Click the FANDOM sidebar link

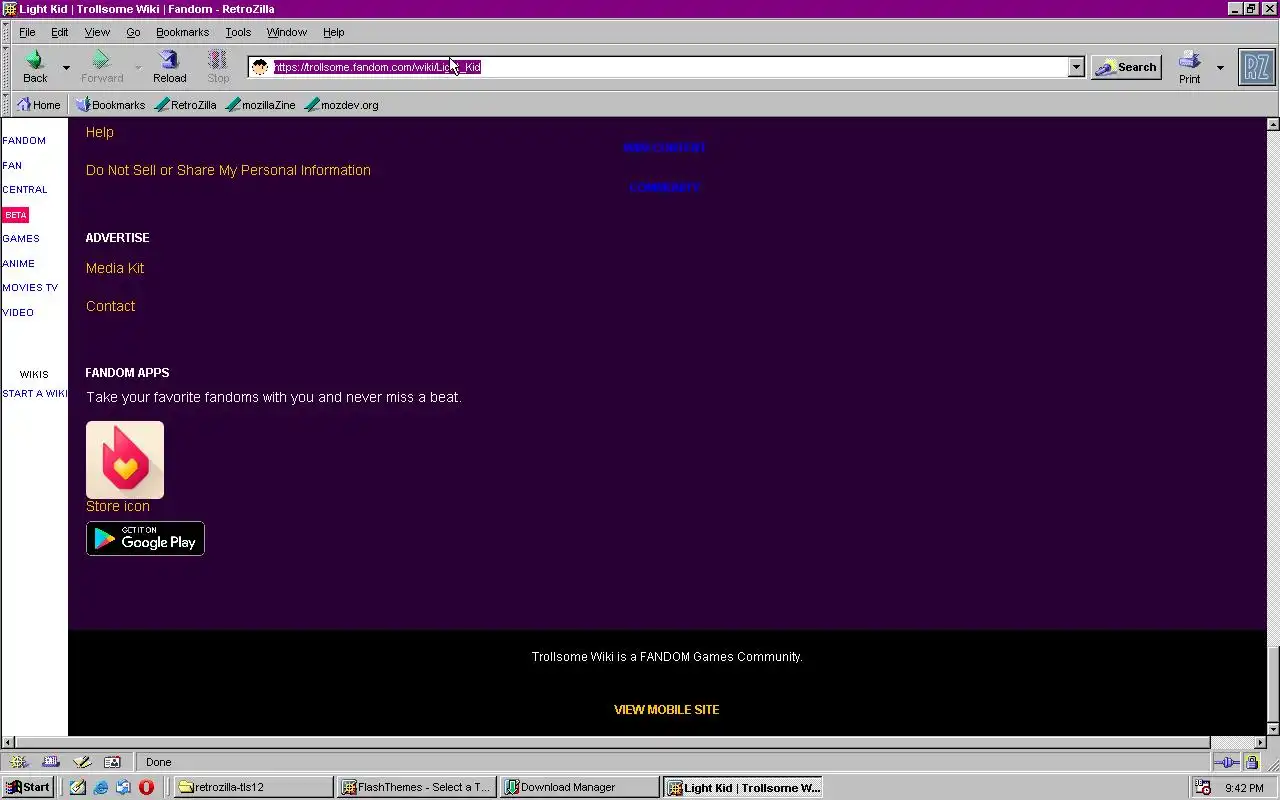[24, 141]
